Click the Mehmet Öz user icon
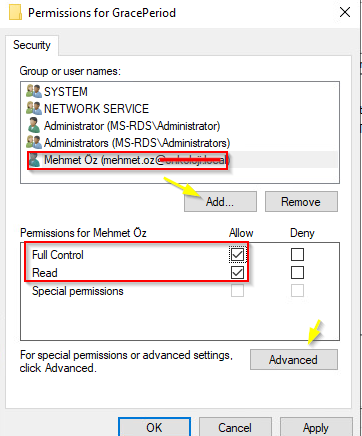Image resolution: width=362 pixels, height=436 pixels. [34, 160]
